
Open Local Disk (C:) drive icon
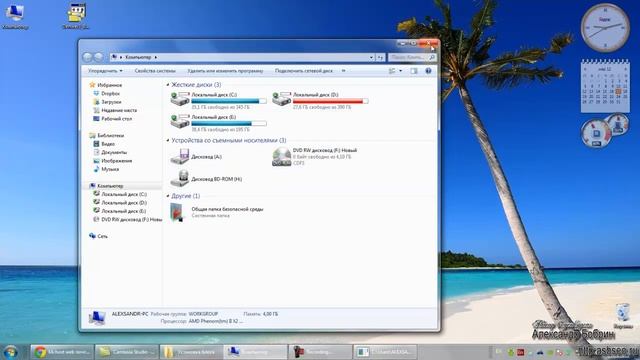click(180, 100)
